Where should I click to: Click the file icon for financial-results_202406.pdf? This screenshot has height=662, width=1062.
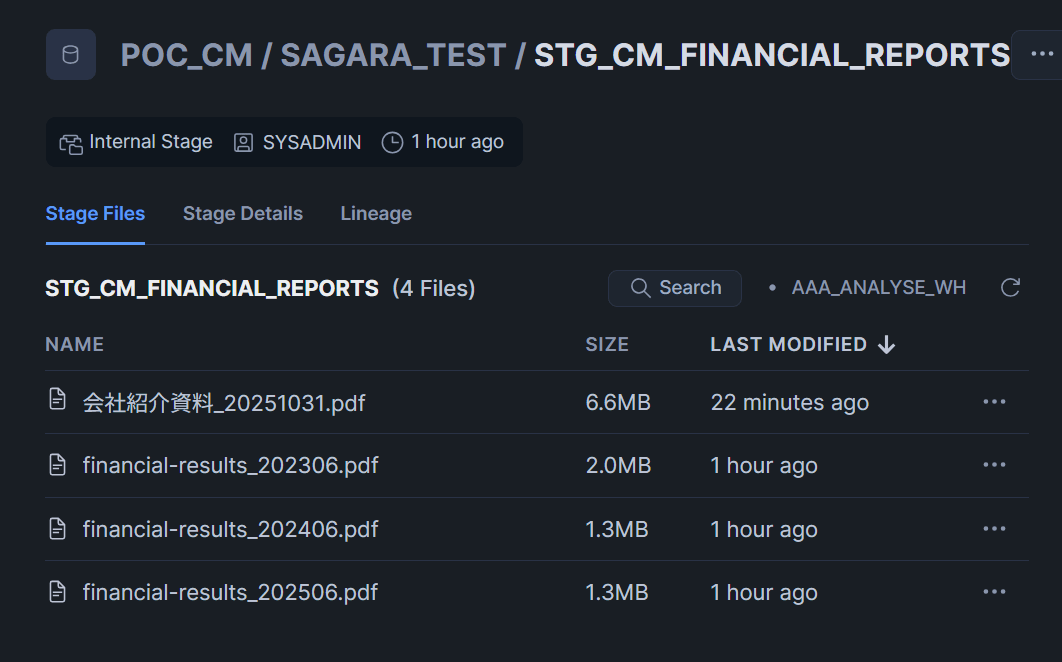58,529
